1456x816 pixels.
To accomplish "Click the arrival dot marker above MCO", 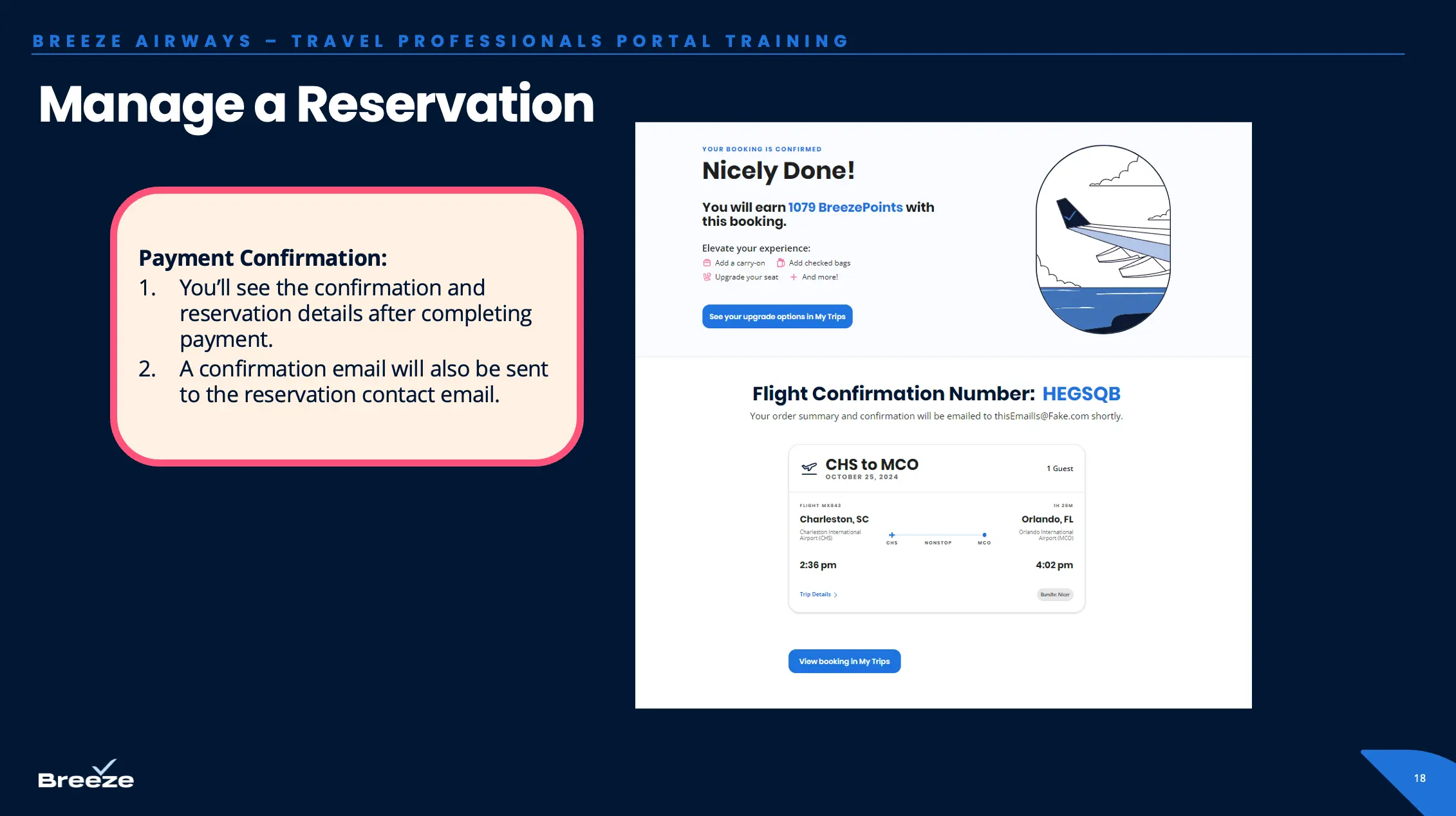I will point(984,535).
